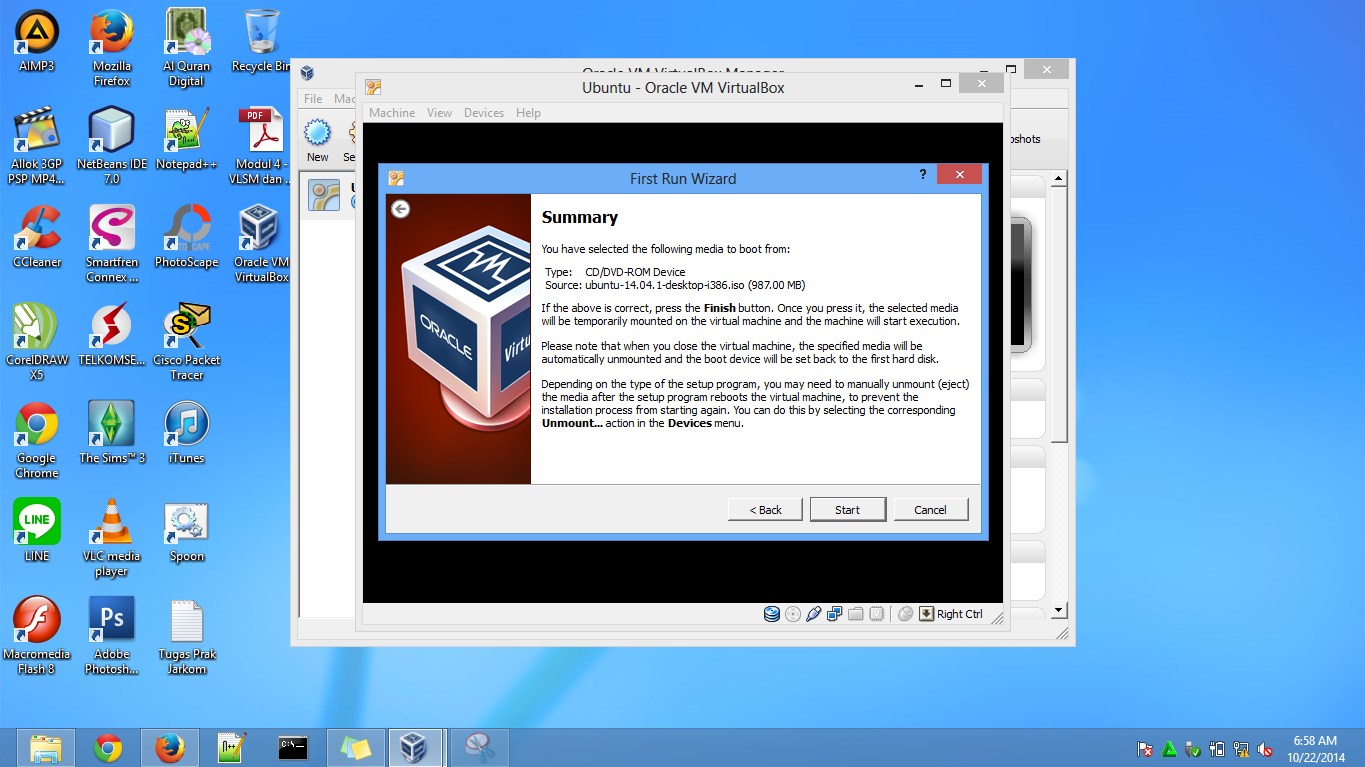Viewport: 1365px width, 767px height.
Task: Click Sticky Notes taskbar icon
Action: click(355, 747)
